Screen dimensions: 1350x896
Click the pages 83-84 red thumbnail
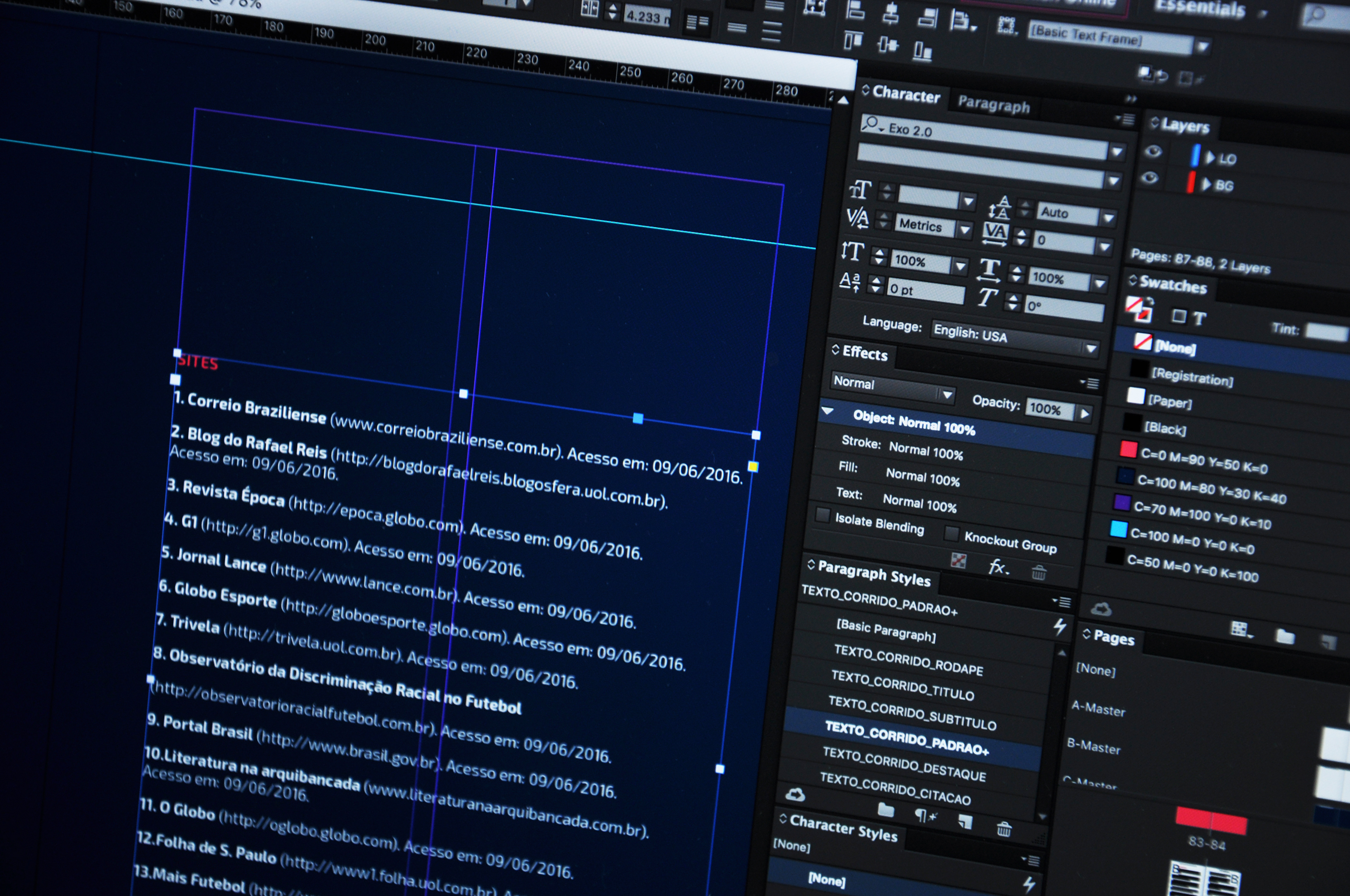pyautogui.click(x=1211, y=821)
